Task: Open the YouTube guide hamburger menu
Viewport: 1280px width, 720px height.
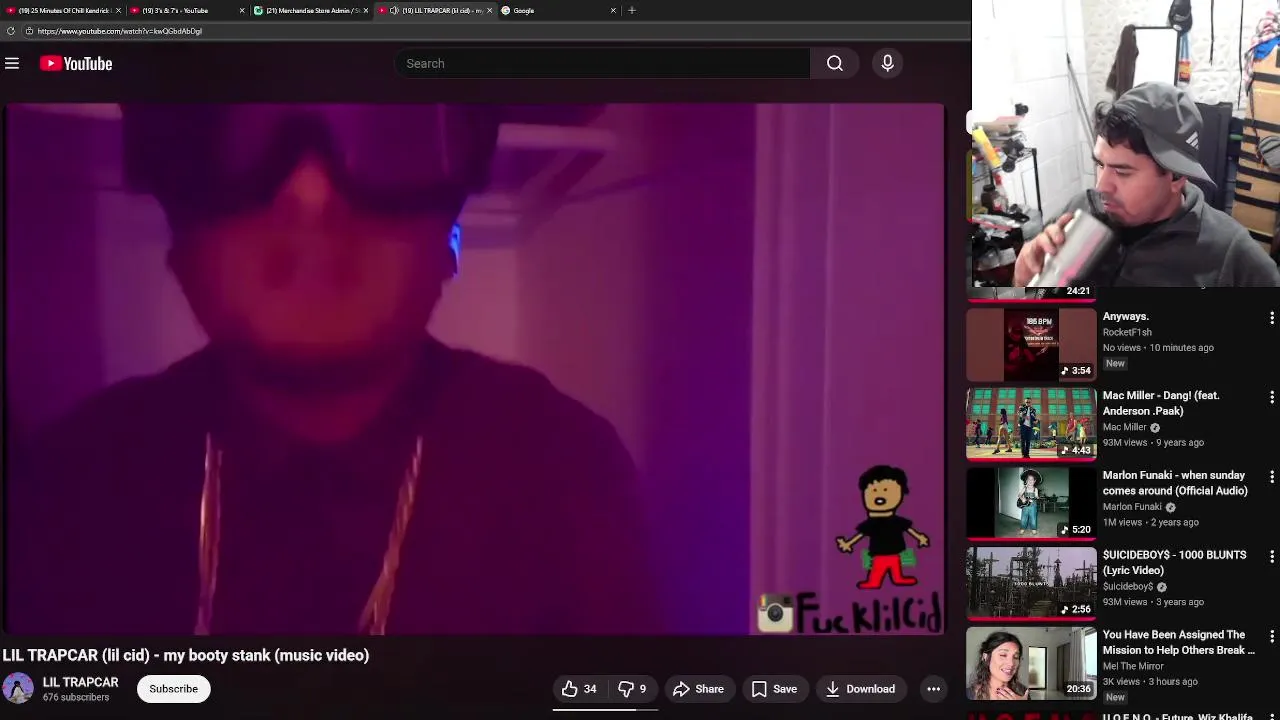Action: click(12, 63)
